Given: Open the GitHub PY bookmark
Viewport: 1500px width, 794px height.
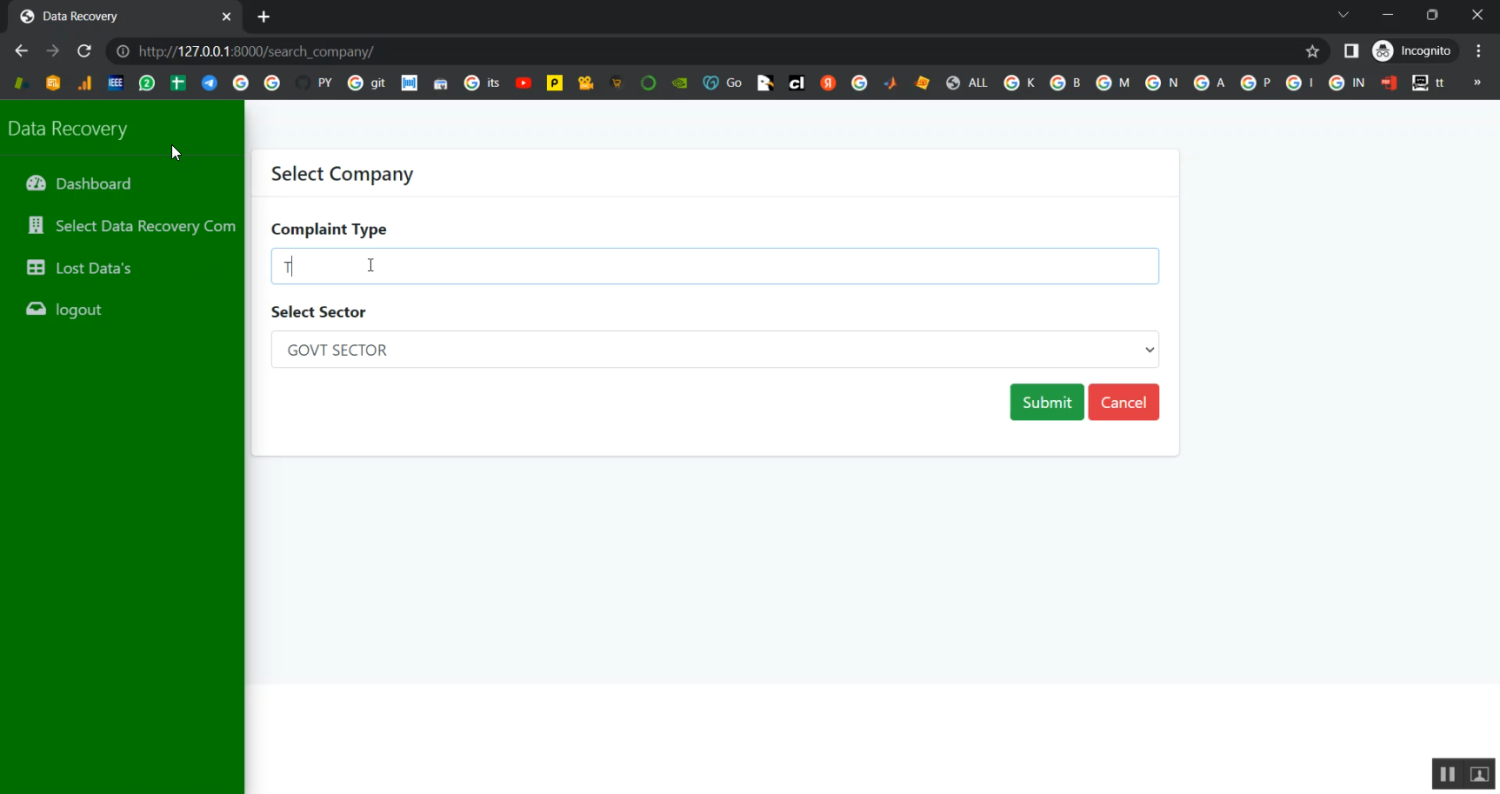Looking at the screenshot, I should tap(313, 83).
